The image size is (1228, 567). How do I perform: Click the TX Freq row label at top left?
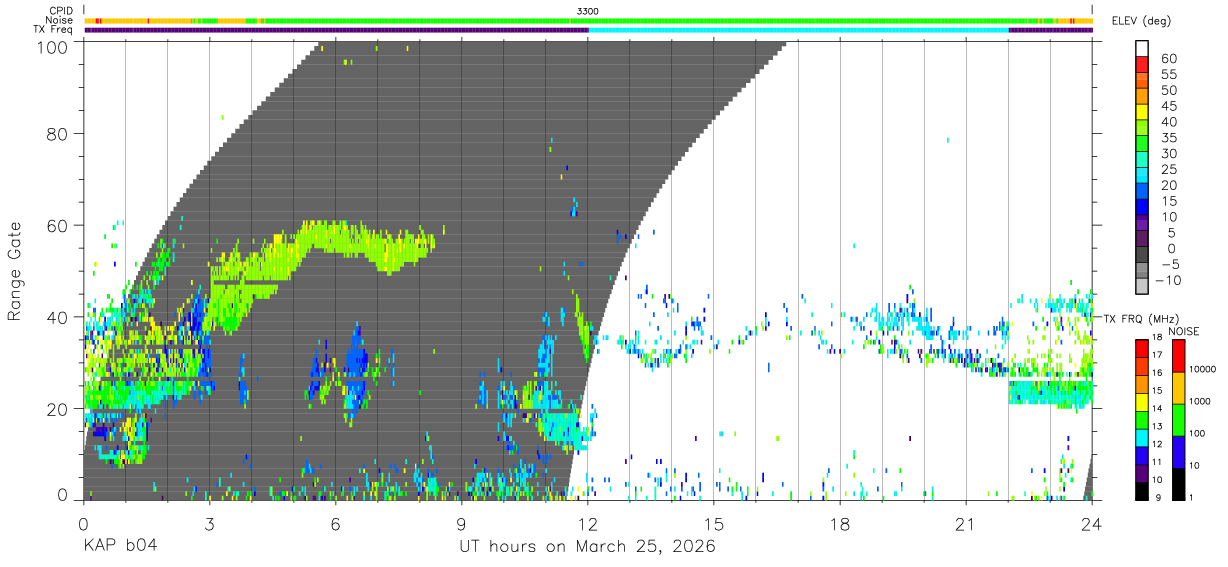point(54,29)
